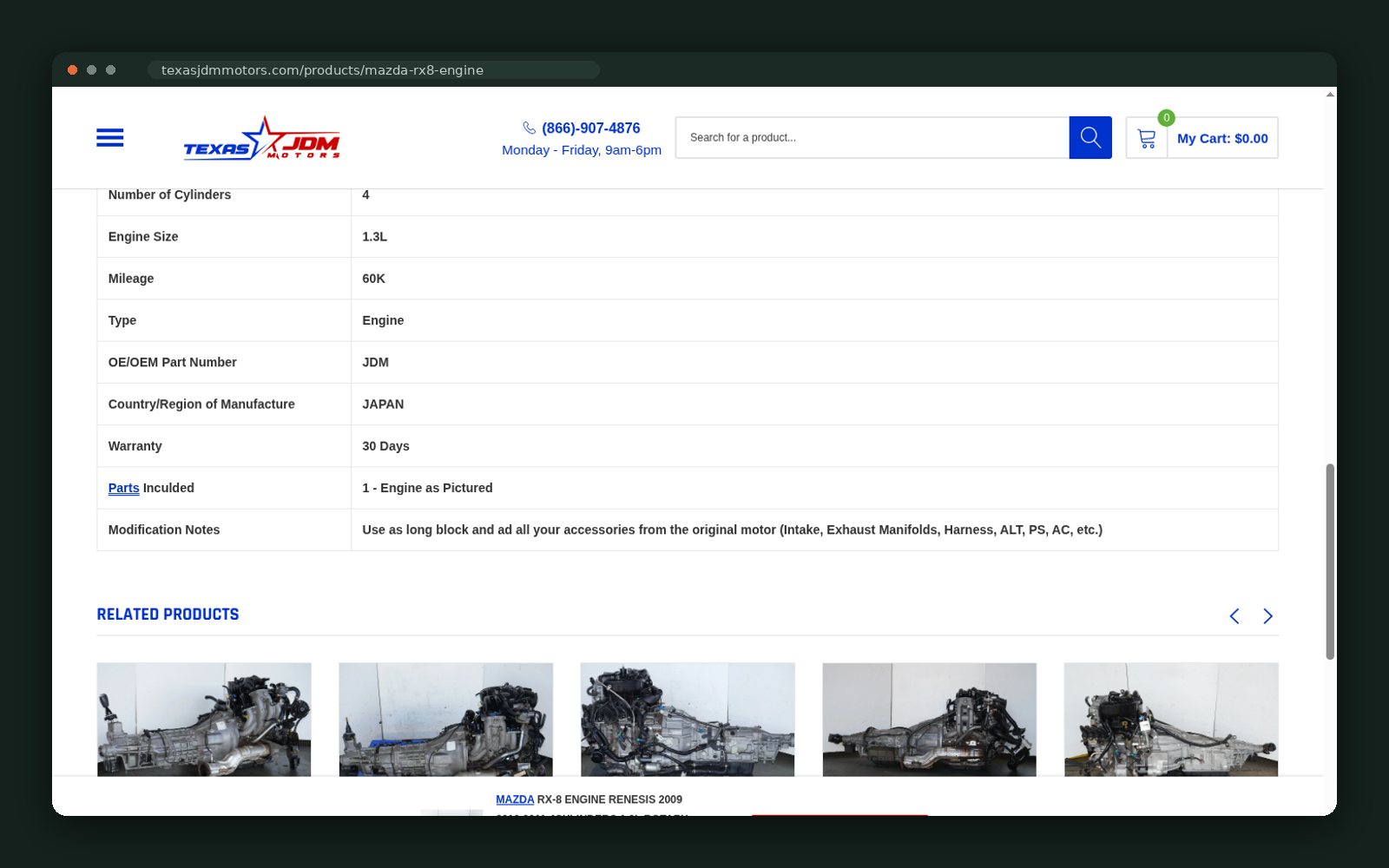1389x868 pixels.
Task: Click the blue search magnifier button
Action: (x=1090, y=137)
